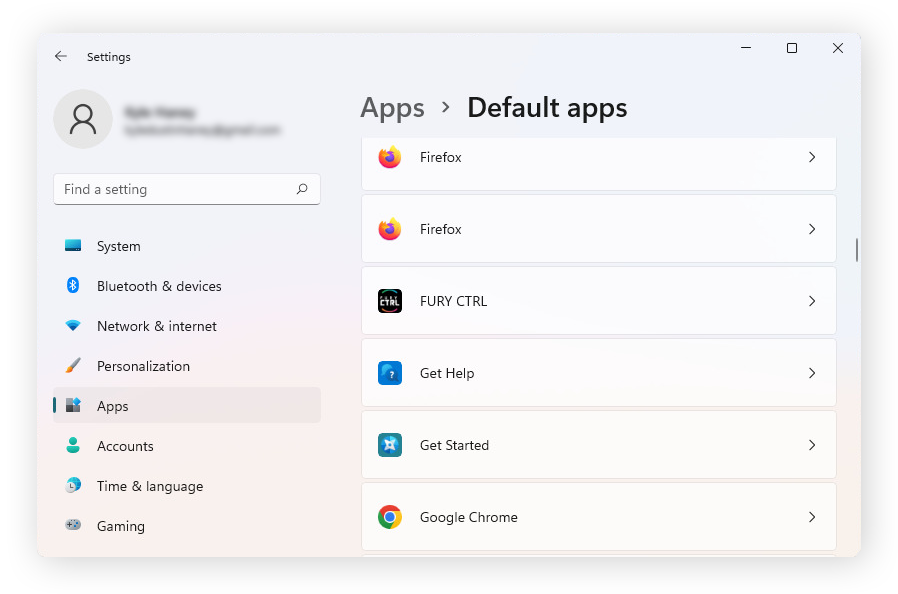Click the FURY CTRL app icon
The image size is (898, 594).
(x=389, y=300)
